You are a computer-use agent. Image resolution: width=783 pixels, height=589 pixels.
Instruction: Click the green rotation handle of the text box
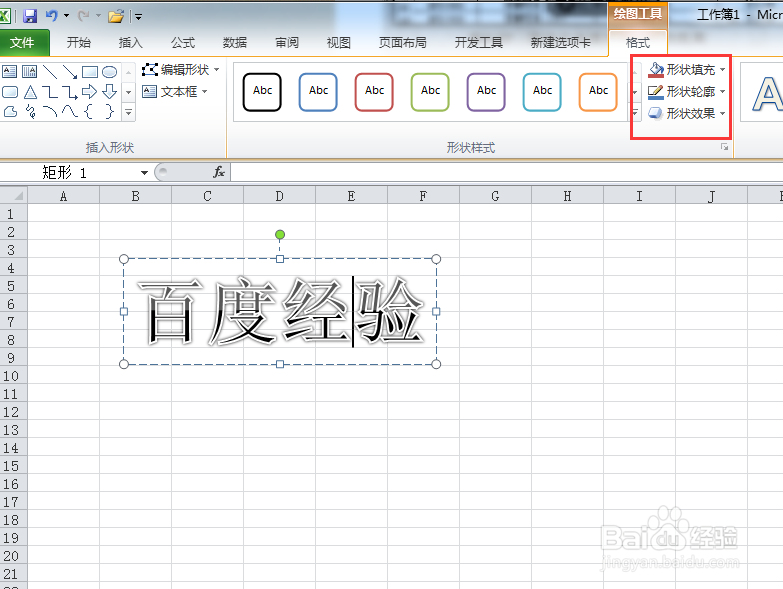point(280,235)
